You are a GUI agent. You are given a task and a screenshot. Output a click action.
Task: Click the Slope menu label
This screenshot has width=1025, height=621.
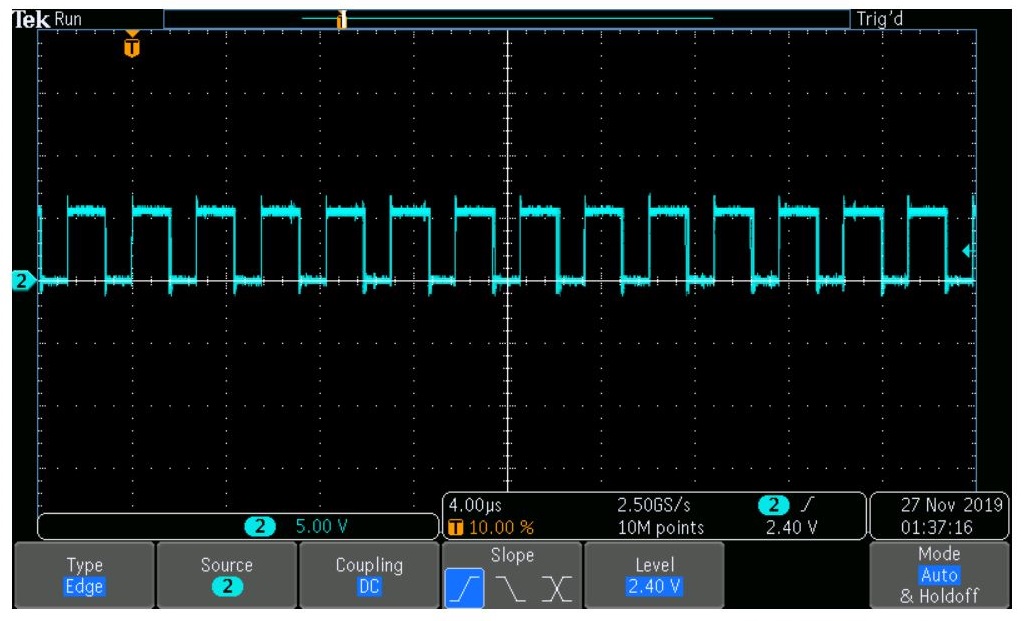coord(512,556)
